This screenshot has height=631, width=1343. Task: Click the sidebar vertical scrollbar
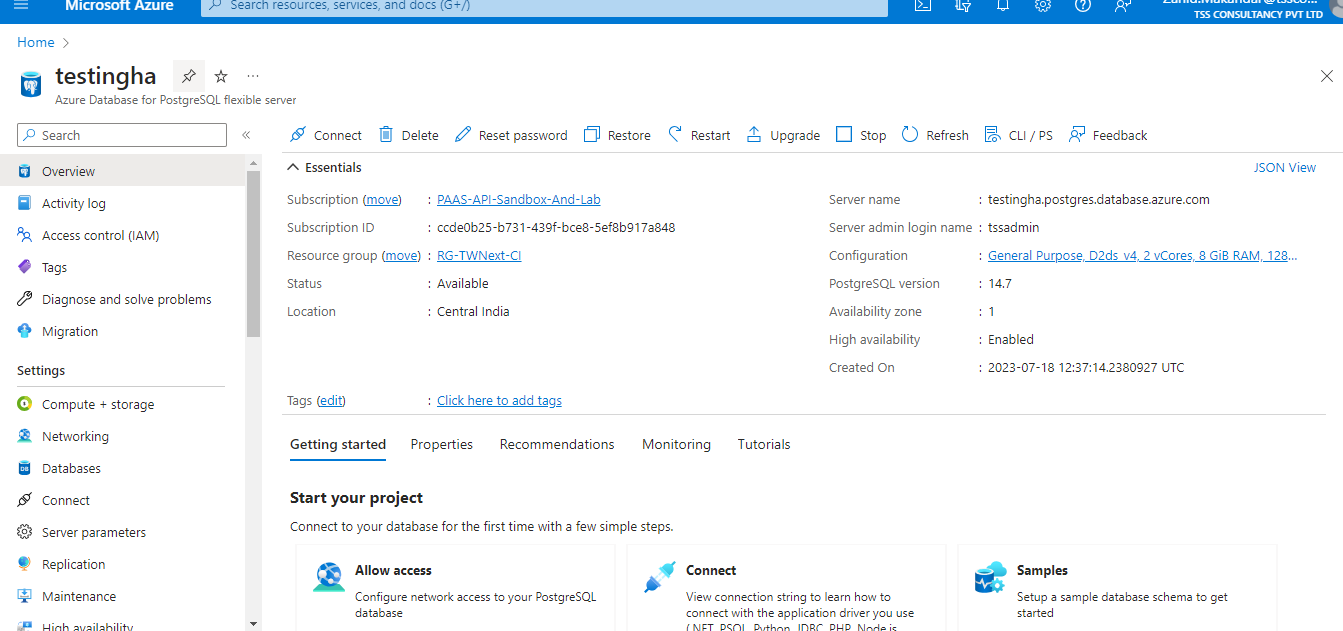point(253,255)
